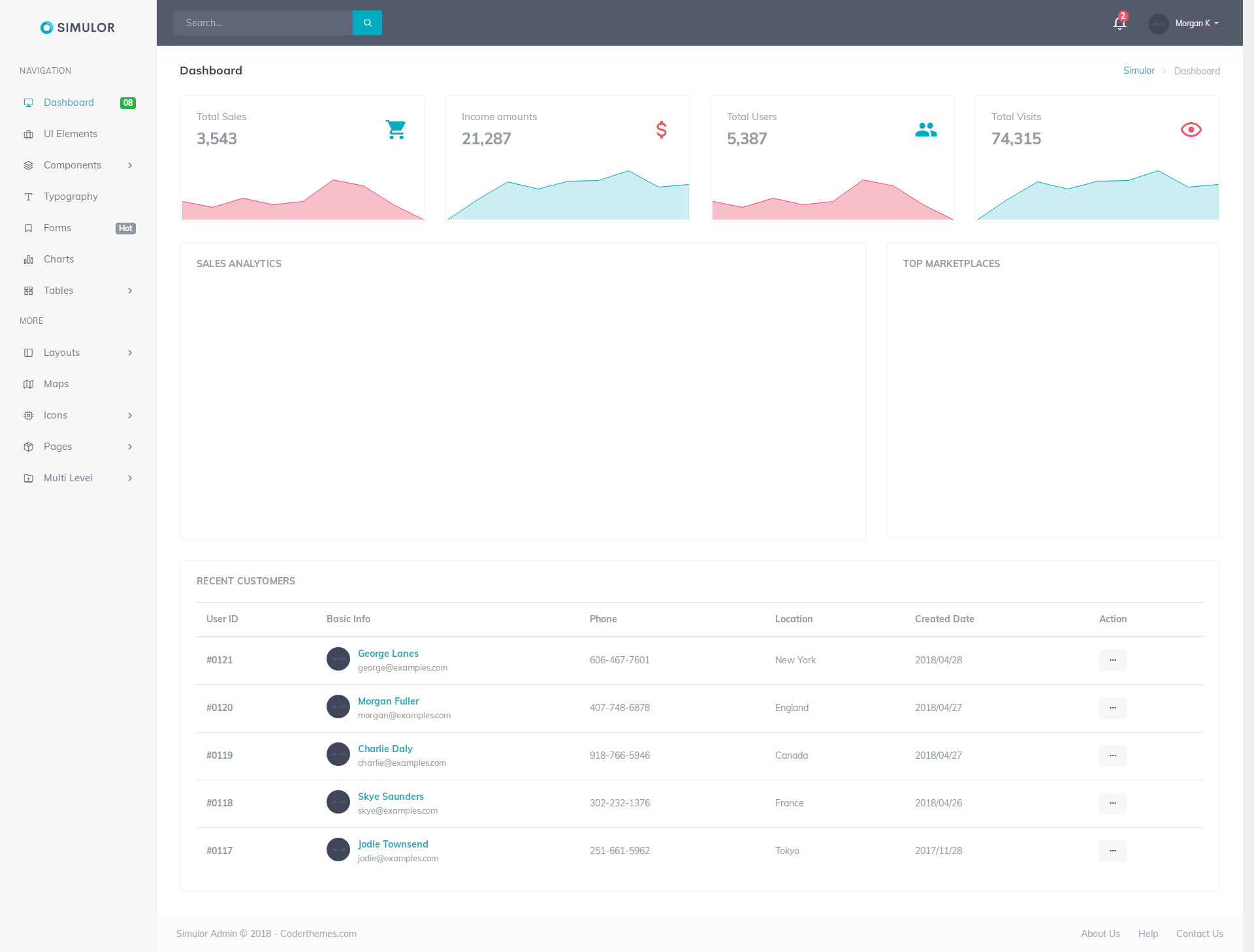Click the users icon in Total Users
1254x952 pixels.
coord(926,129)
